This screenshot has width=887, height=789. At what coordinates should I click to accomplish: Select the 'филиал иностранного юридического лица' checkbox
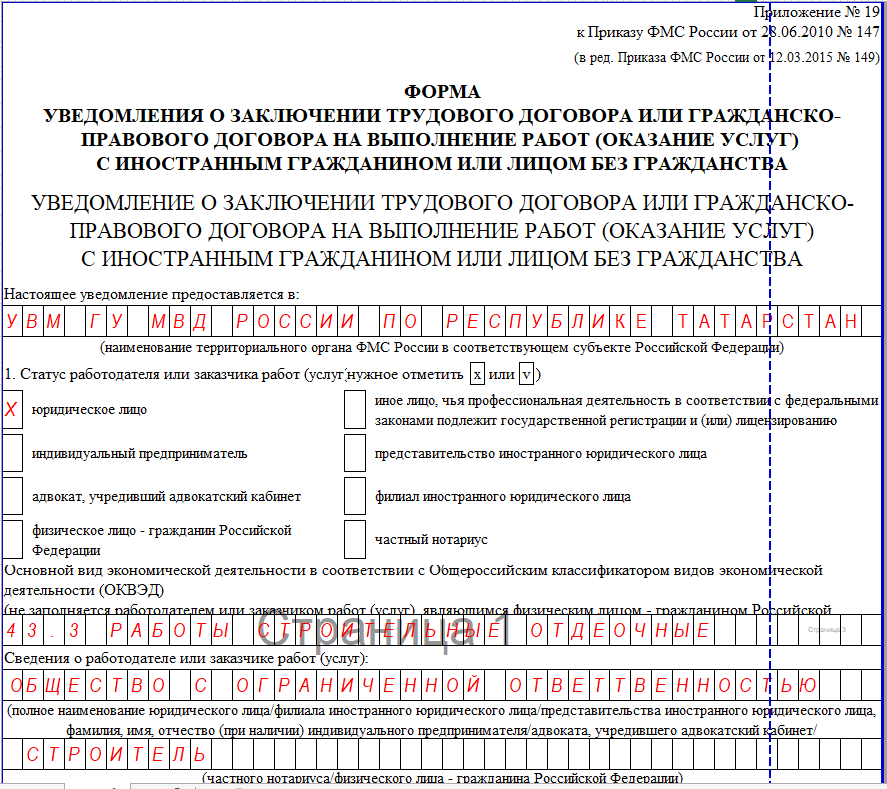[x=355, y=496]
